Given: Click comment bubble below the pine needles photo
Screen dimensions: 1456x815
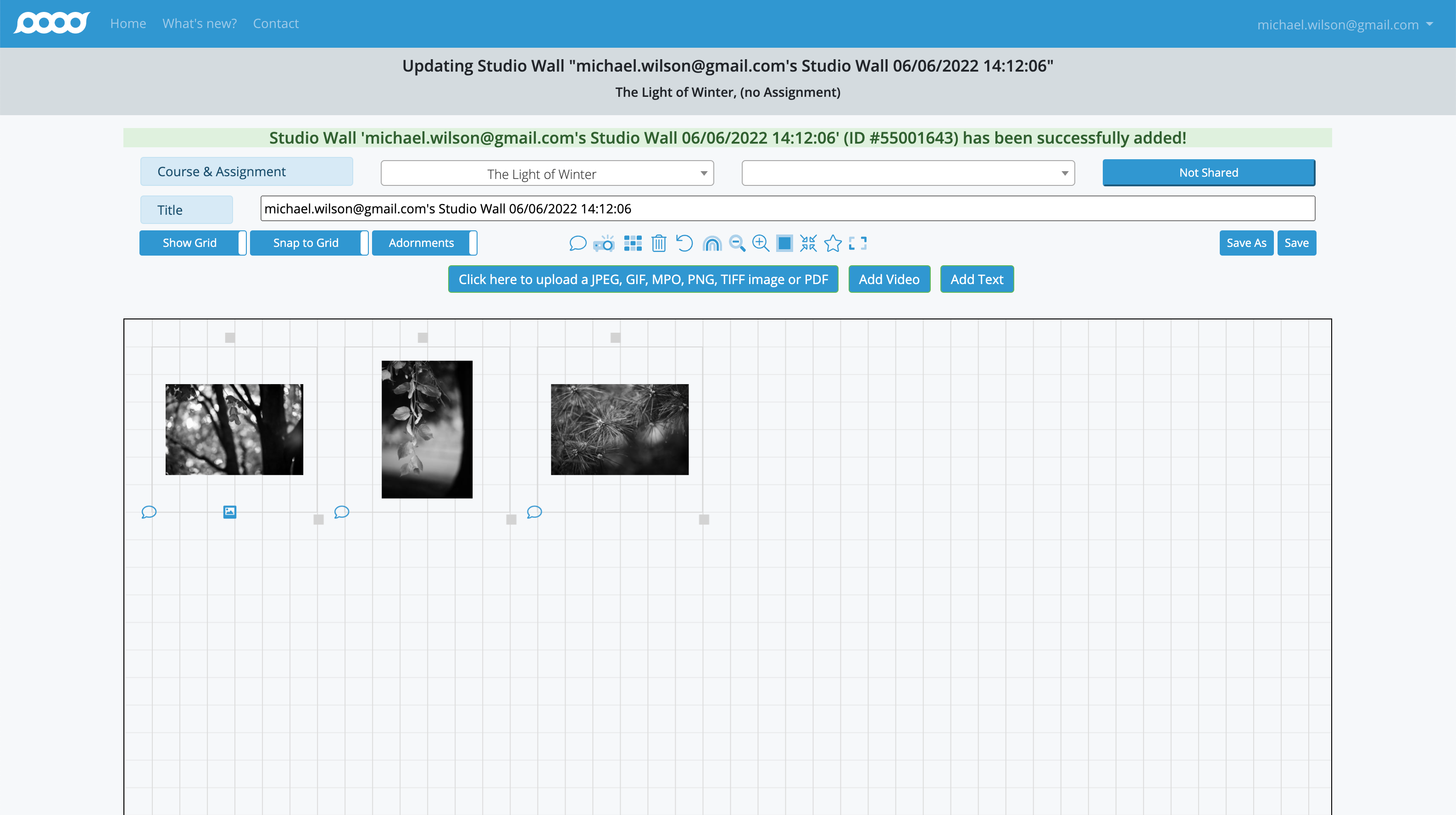Looking at the screenshot, I should [x=534, y=512].
